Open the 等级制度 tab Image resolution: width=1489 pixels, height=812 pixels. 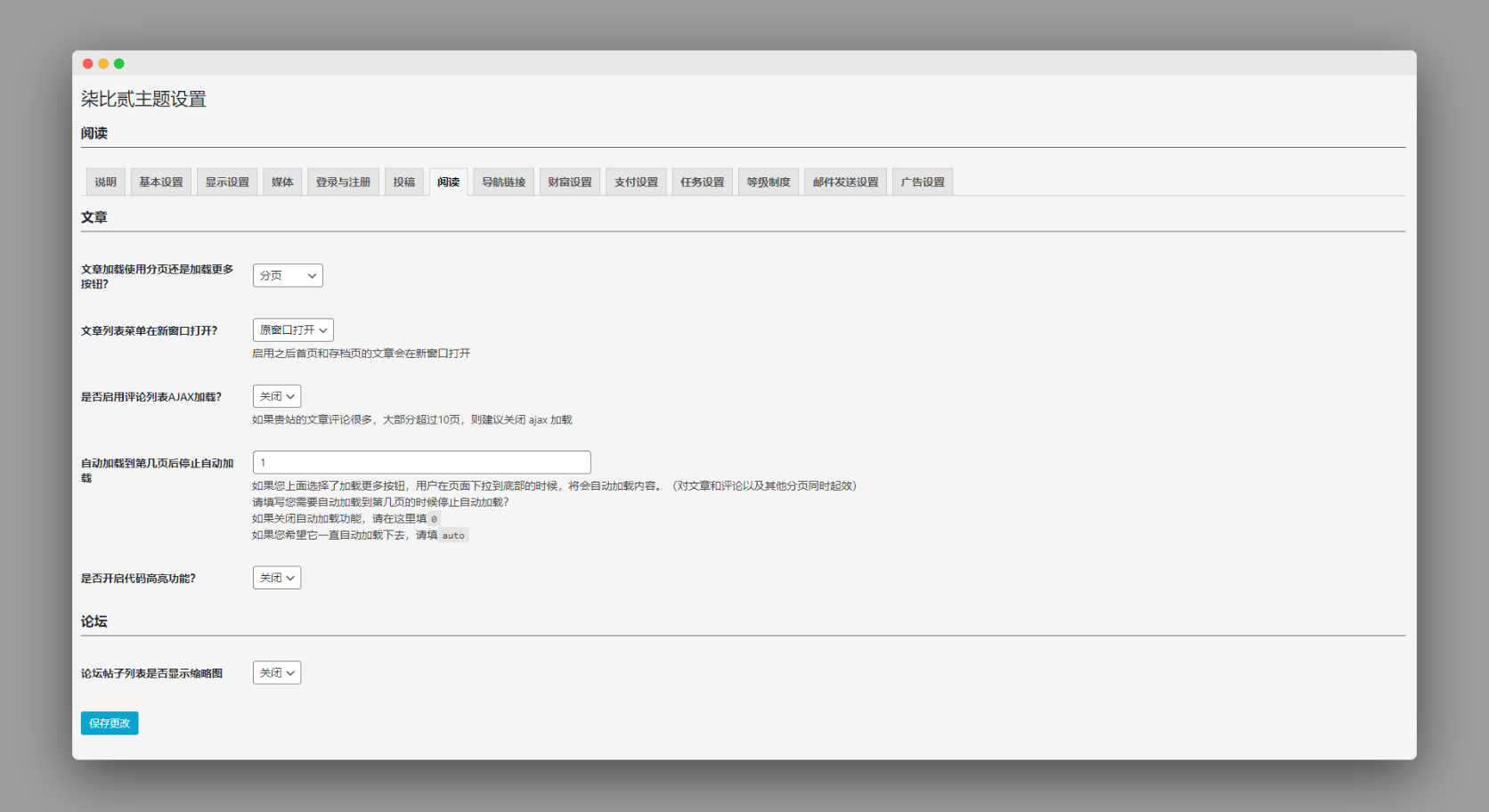point(769,182)
